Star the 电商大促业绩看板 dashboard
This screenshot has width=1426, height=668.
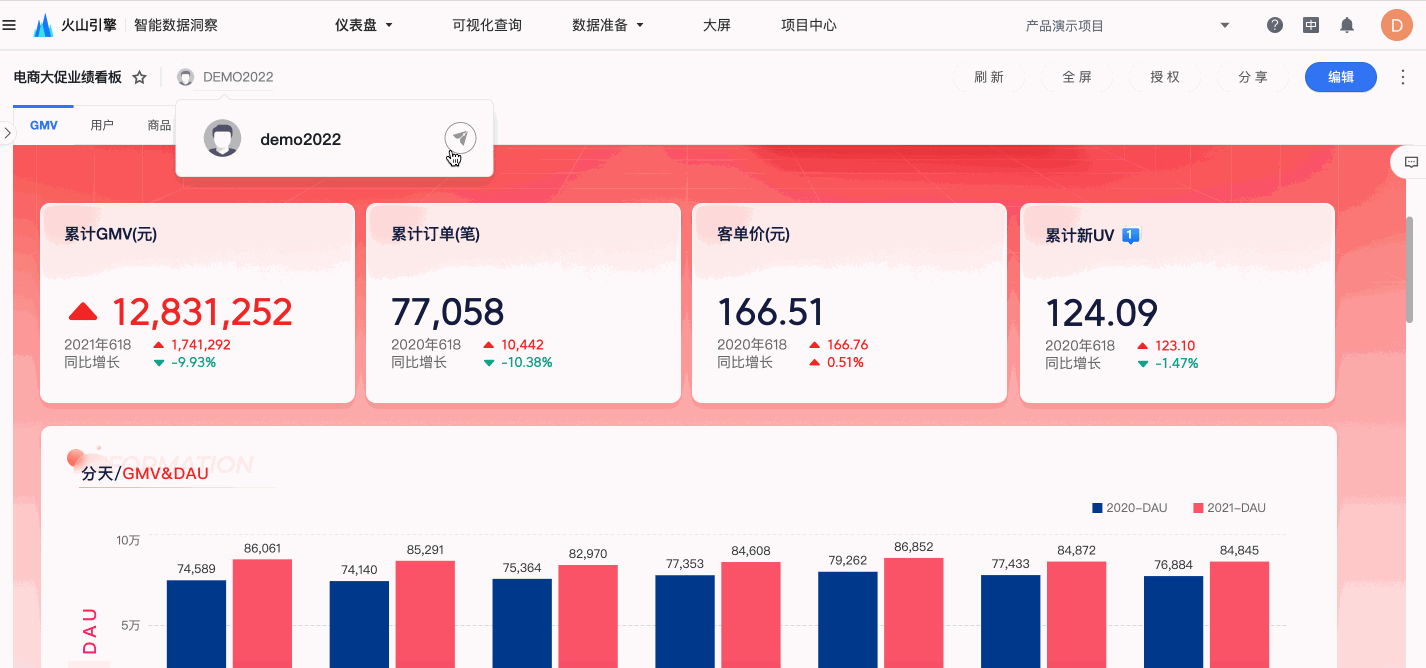click(x=140, y=77)
